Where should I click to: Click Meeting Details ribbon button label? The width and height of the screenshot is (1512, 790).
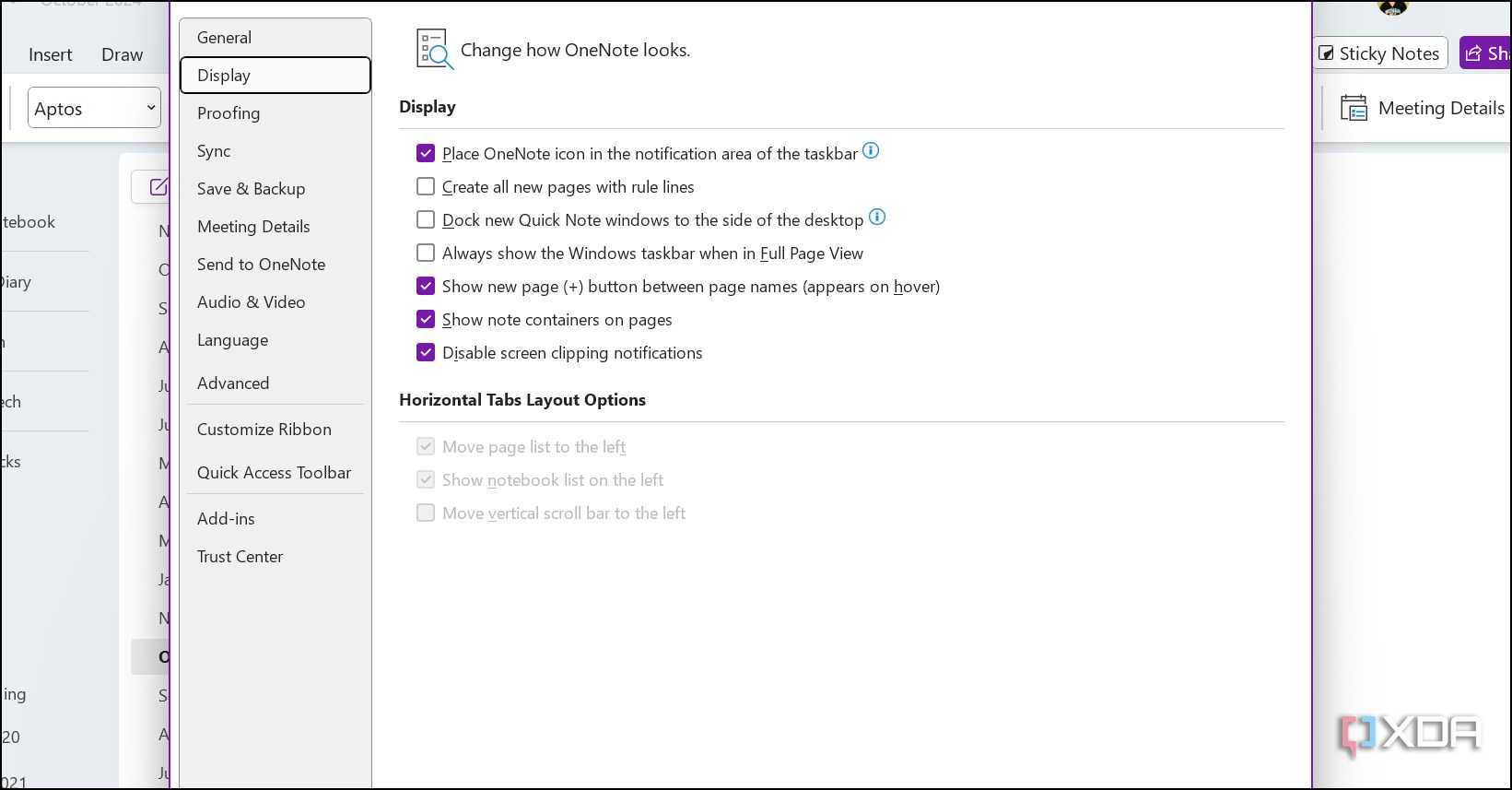coord(1441,108)
